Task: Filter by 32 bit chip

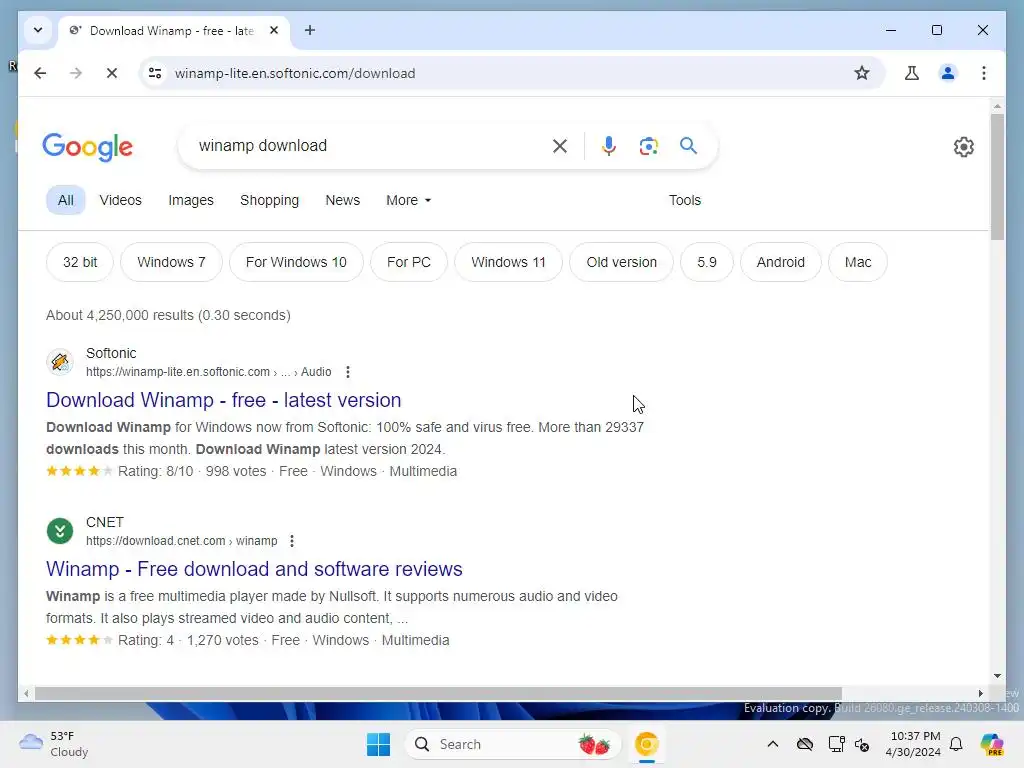Action: pyautogui.click(x=80, y=262)
